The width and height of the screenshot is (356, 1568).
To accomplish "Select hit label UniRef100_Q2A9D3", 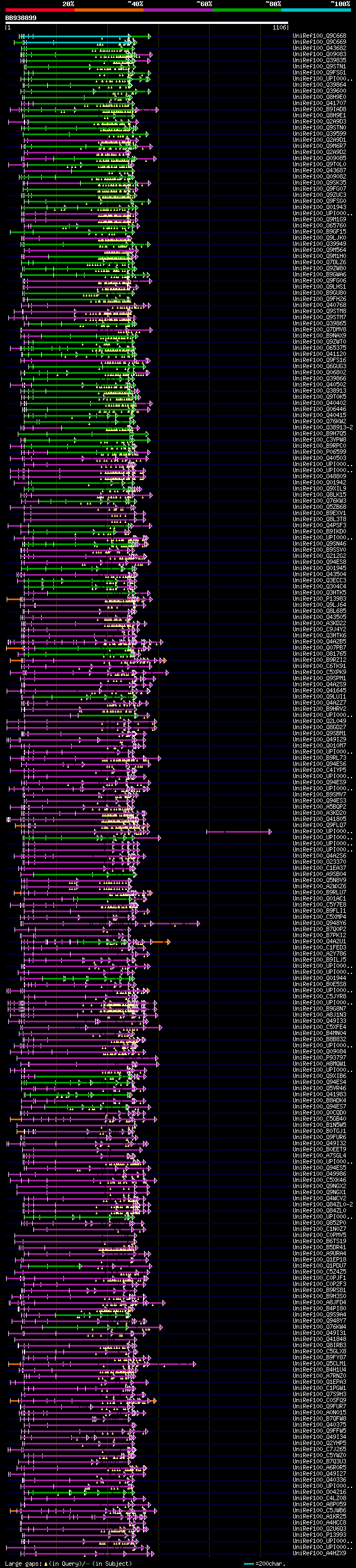I will point(319,122).
